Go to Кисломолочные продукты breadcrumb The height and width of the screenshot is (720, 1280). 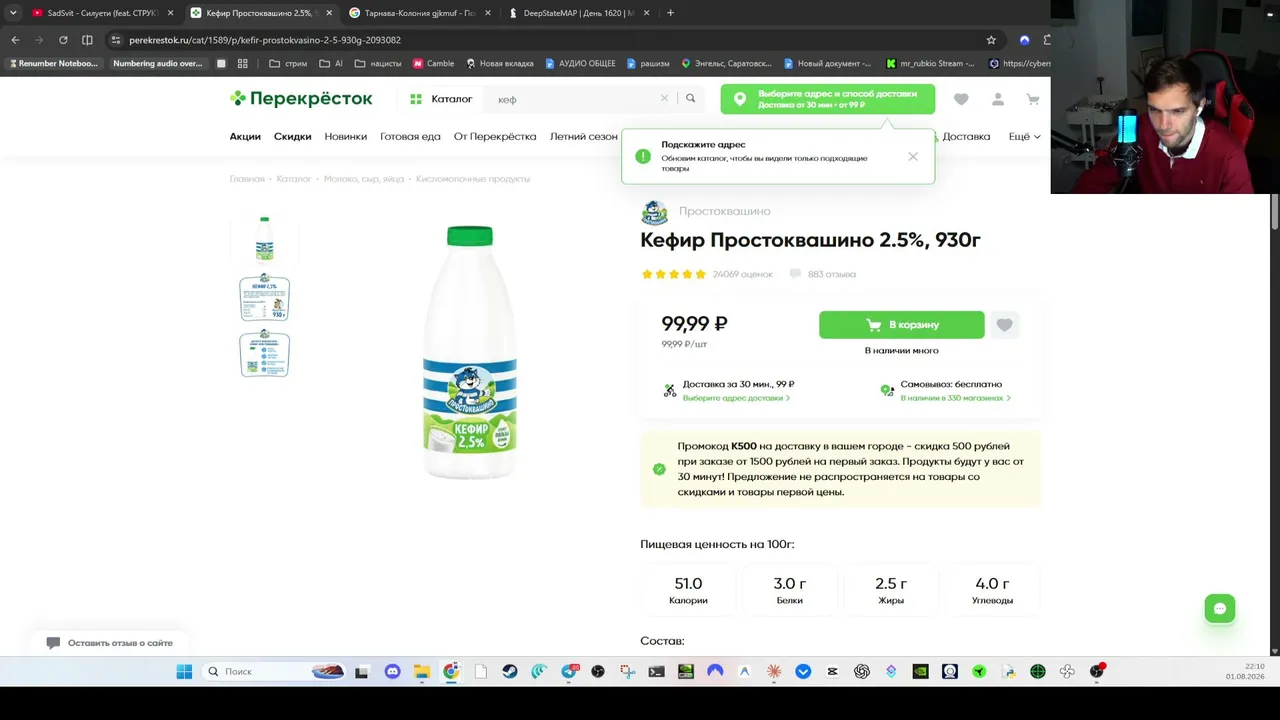473,179
